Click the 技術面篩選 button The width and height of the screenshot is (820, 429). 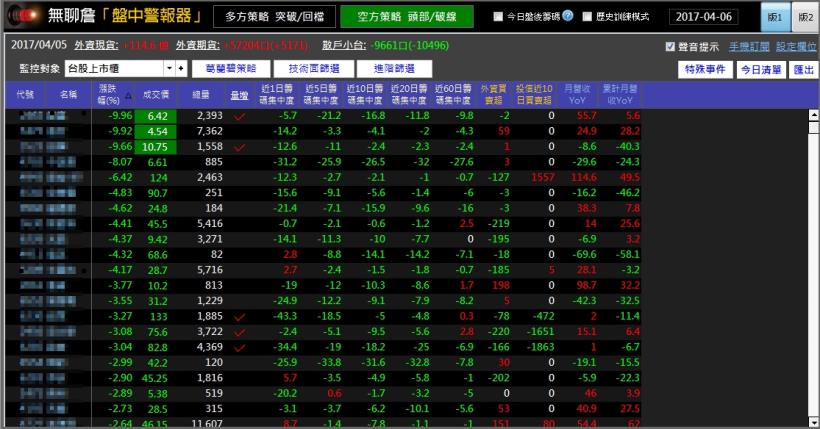(314, 69)
